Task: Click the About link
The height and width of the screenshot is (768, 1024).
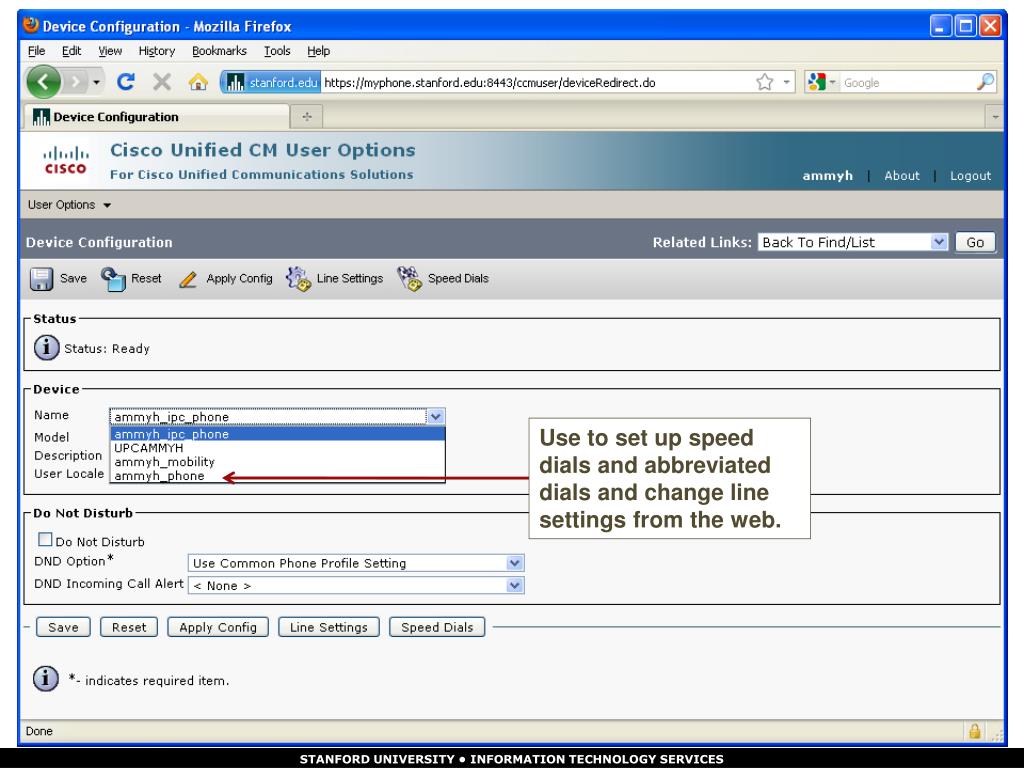Action: click(x=902, y=176)
